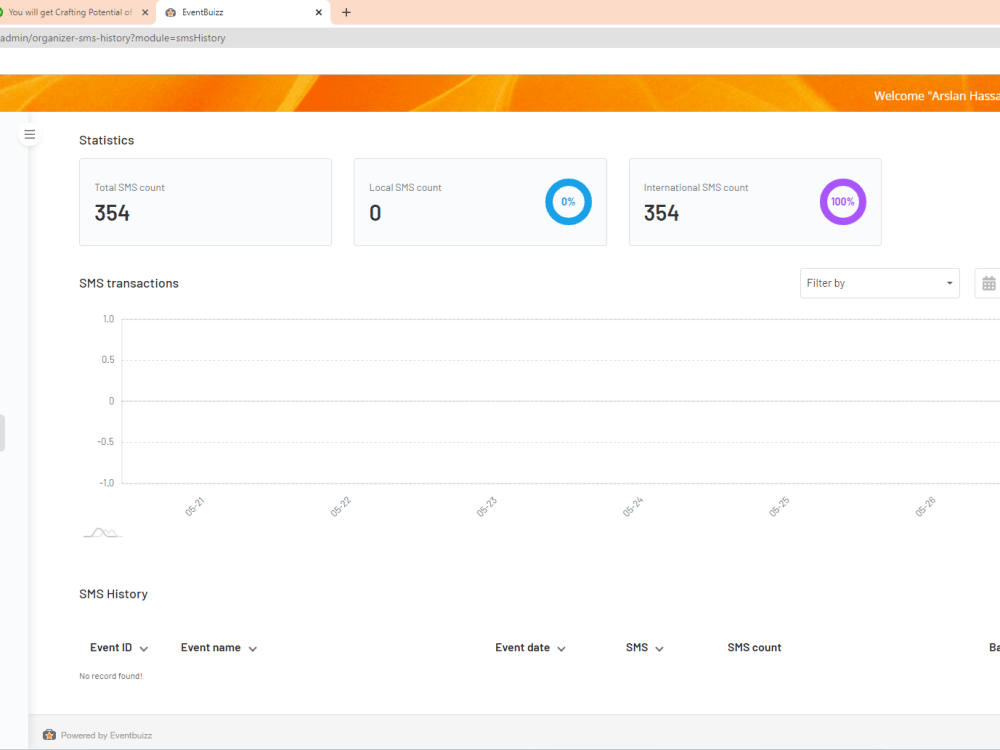Click the International SMS count label

(696, 188)
